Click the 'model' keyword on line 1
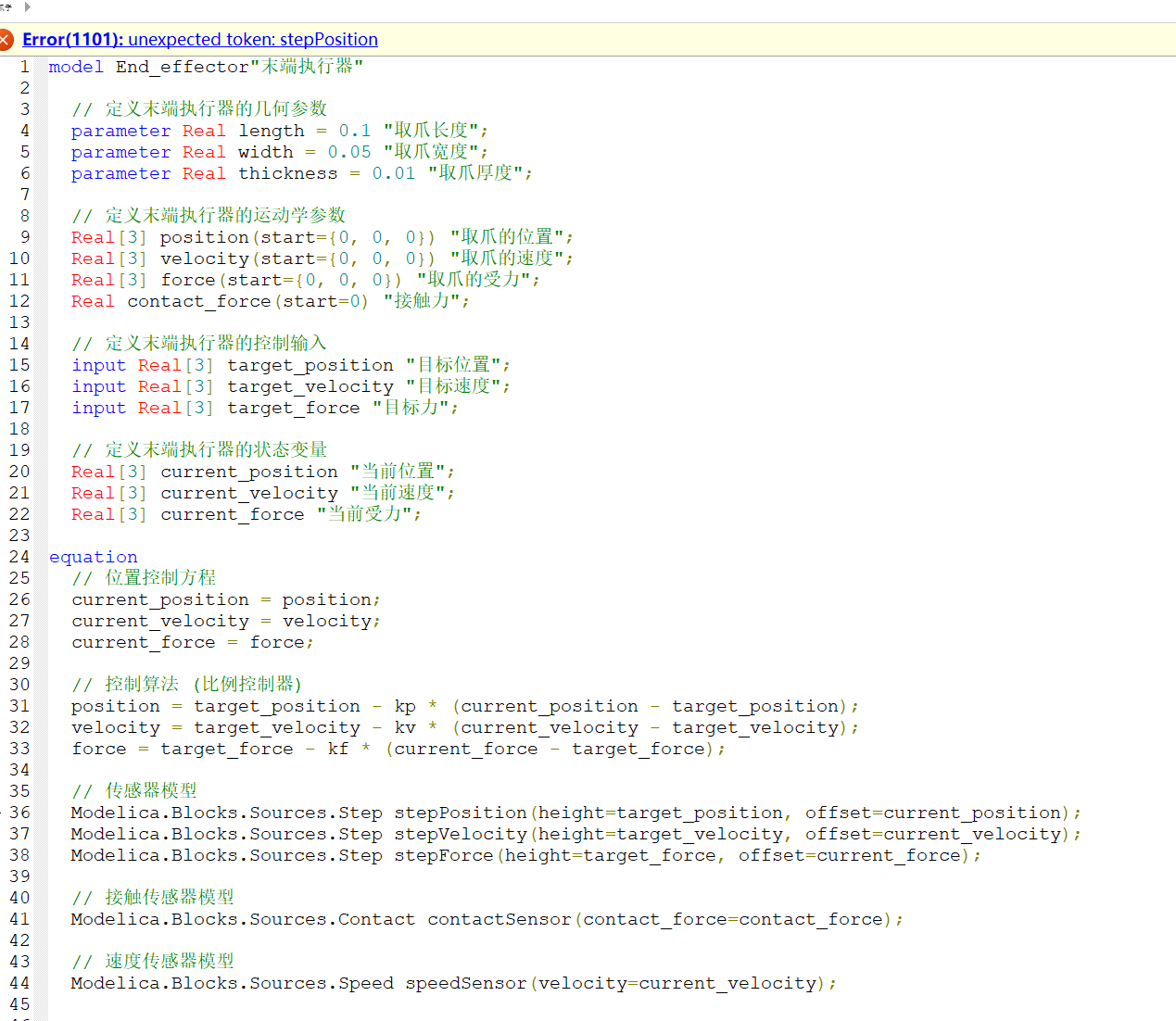The image size is (1176, 1021). (x=76, y=67)
